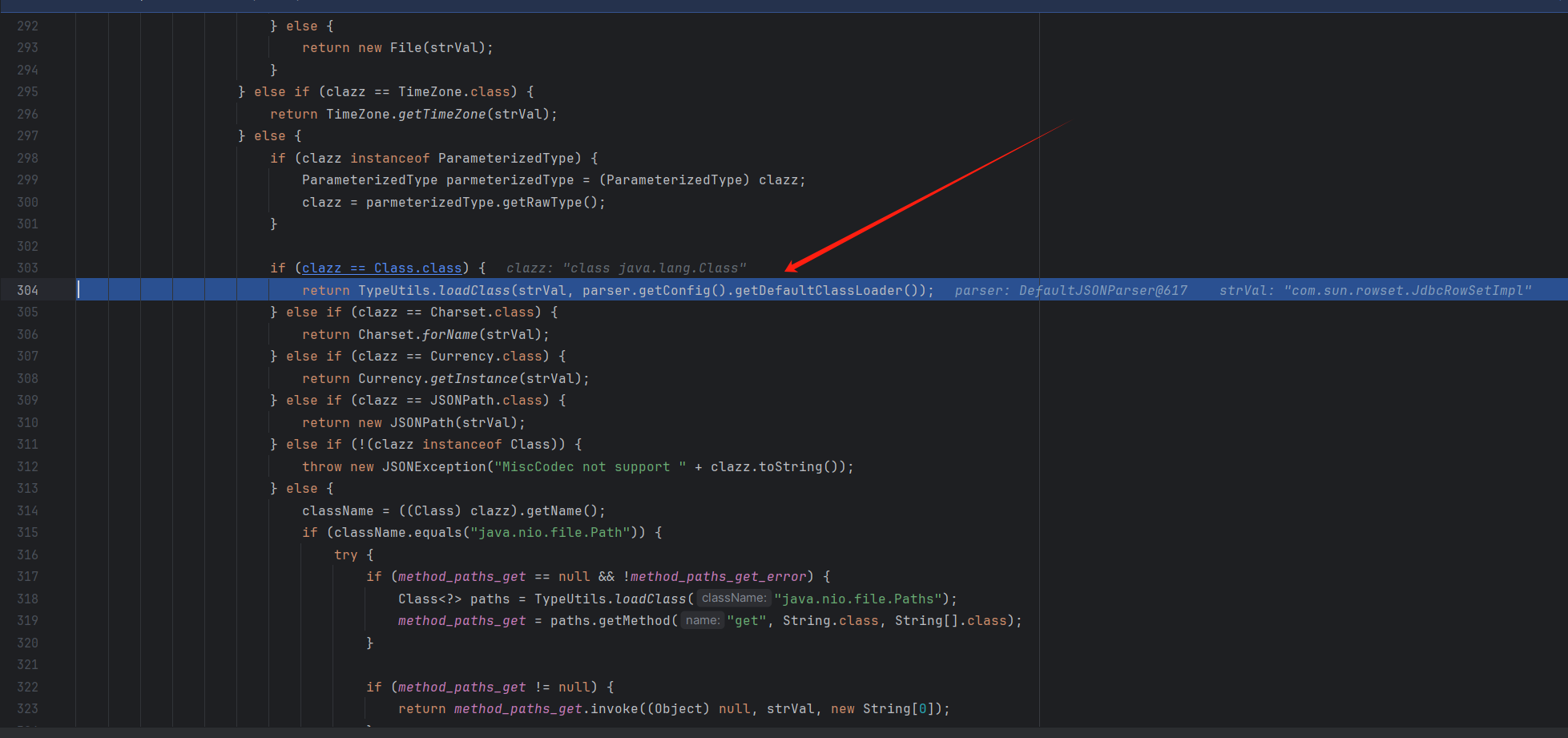This screenshot has height=738, width=1568.
Task: Click 'getInstance' method on line 308
Action: (x=474, y=378)
